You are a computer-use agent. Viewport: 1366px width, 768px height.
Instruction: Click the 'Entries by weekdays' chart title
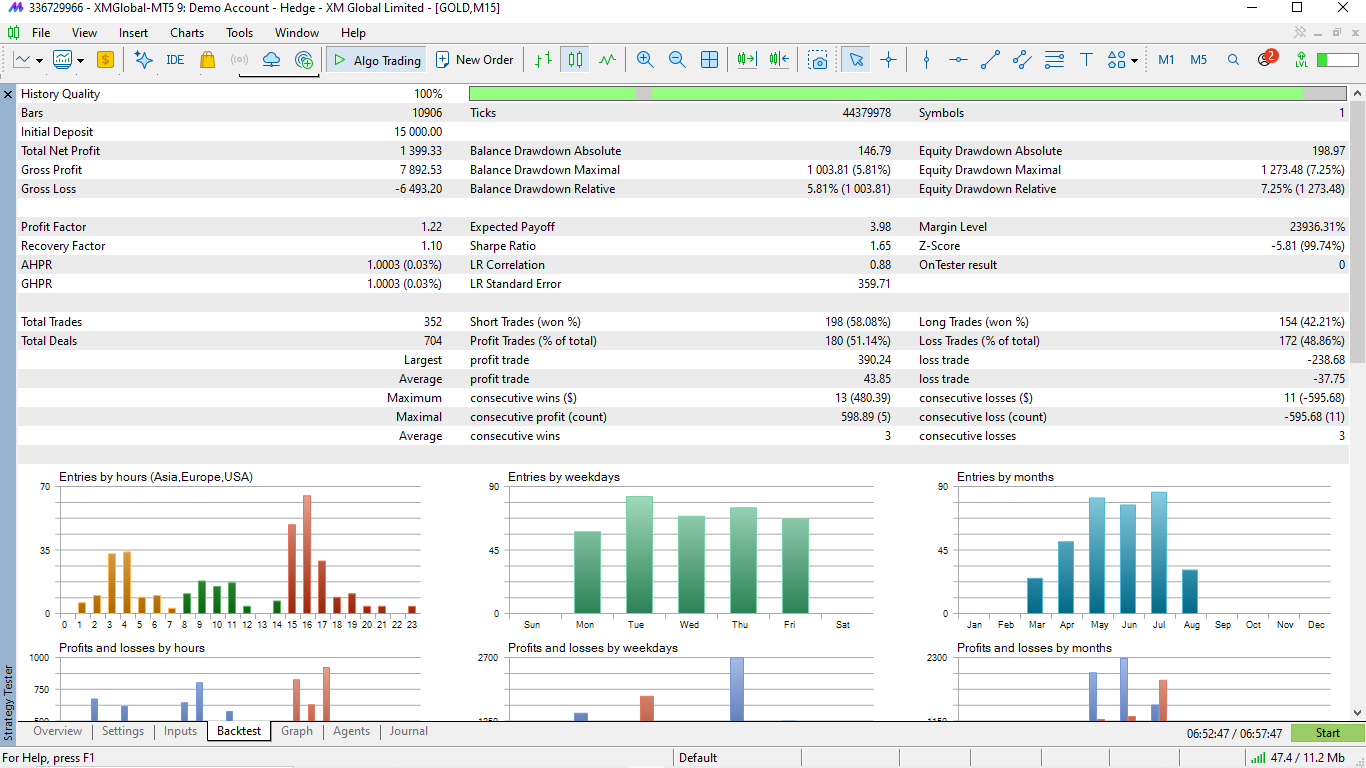click(563, 477)
